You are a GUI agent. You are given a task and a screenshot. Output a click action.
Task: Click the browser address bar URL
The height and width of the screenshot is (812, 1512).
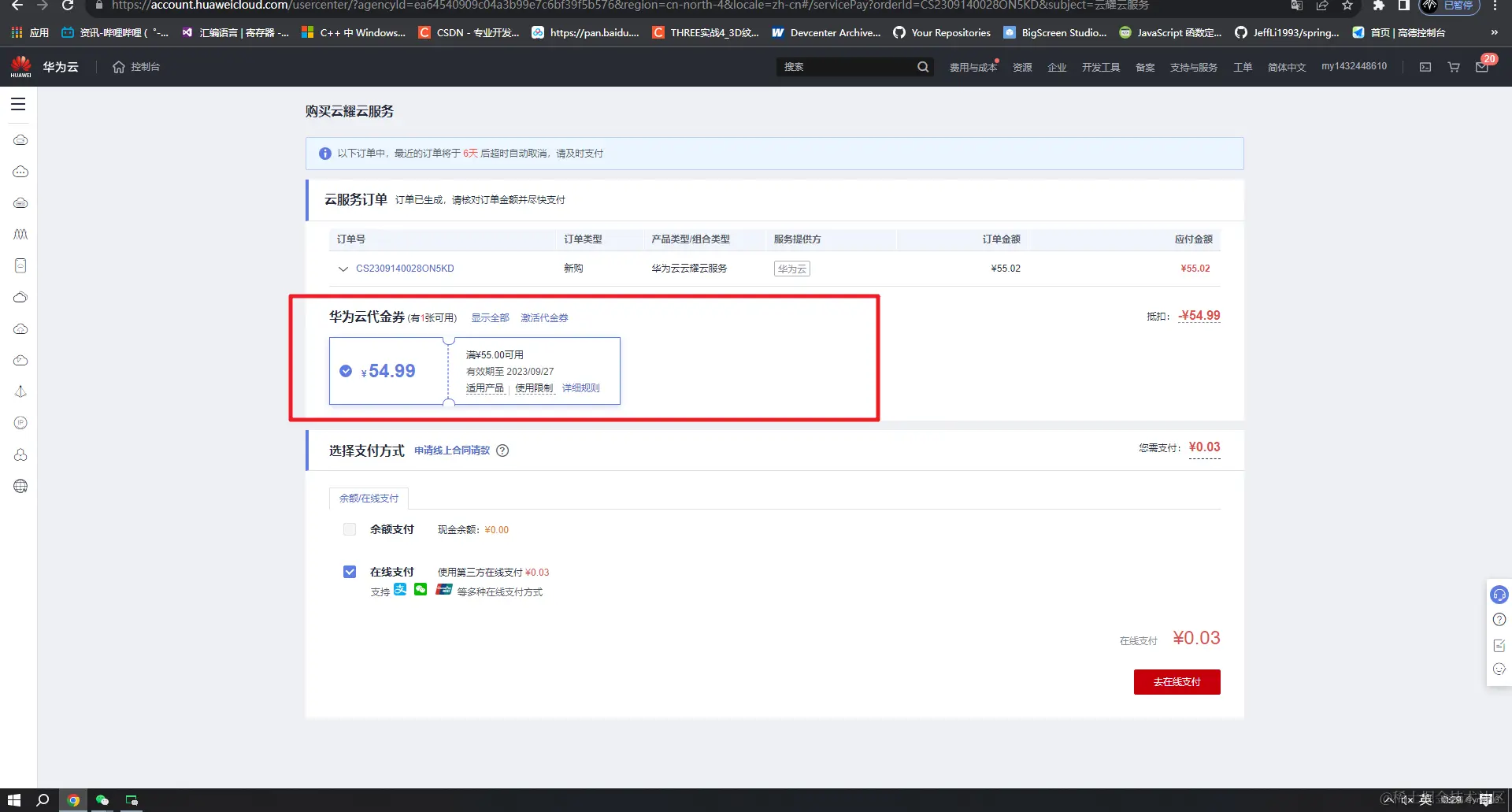click(630, 6)
